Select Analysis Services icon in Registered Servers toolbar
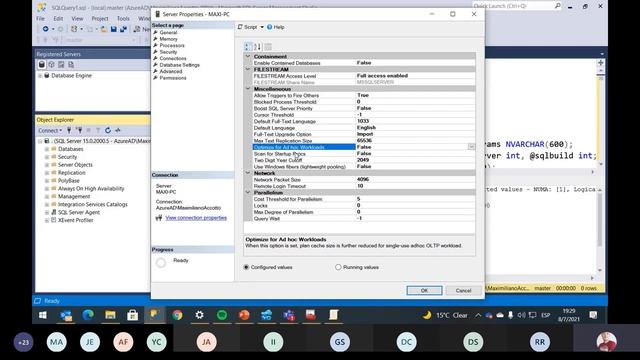This screenshot has width=640, height=360. click(x=51, y=64)
